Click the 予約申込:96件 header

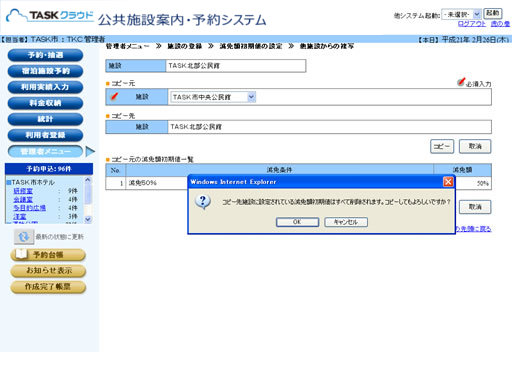[x=49, y=169]
